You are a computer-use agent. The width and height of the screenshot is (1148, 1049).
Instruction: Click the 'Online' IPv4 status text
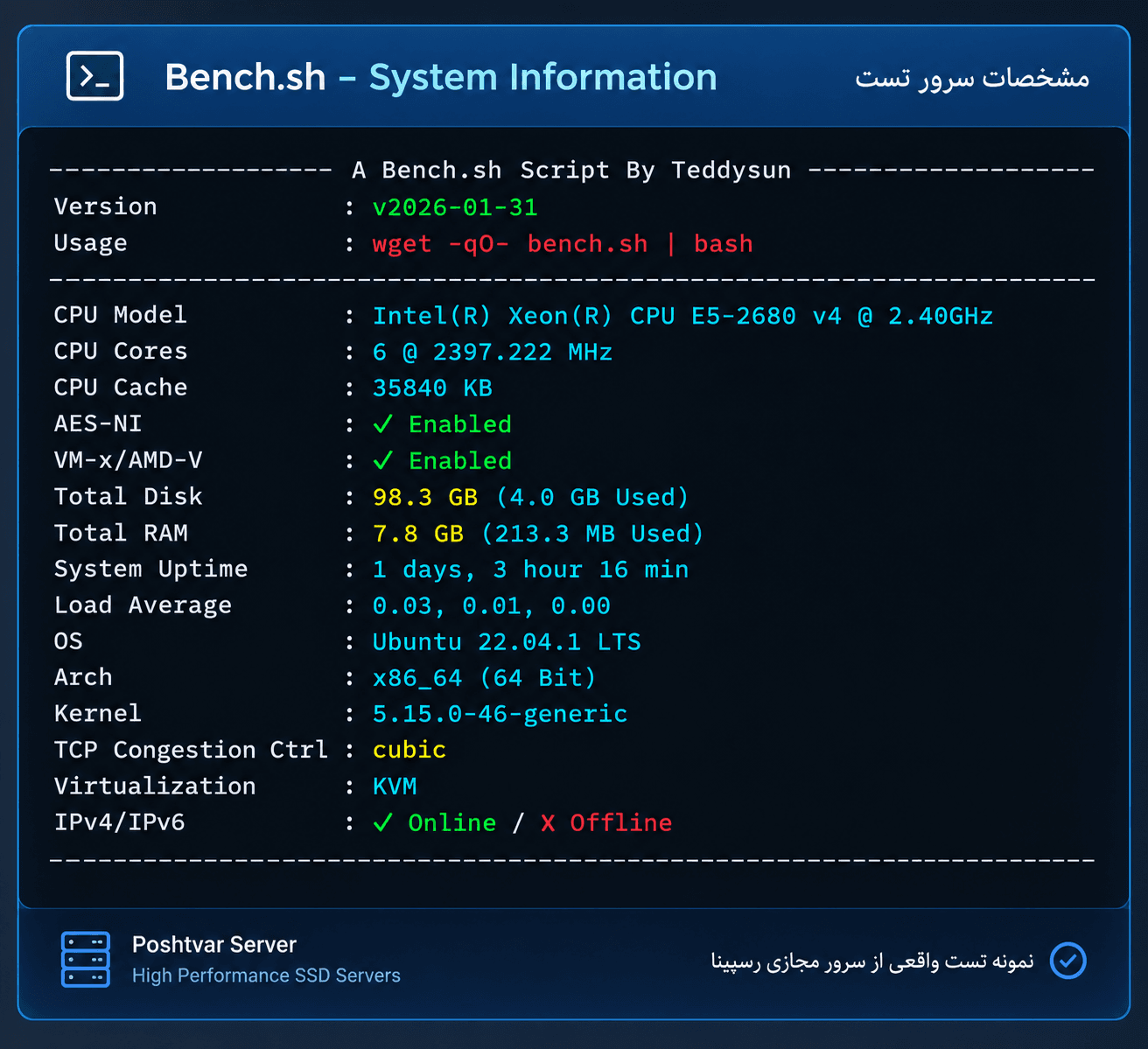(x=452, y=822)
